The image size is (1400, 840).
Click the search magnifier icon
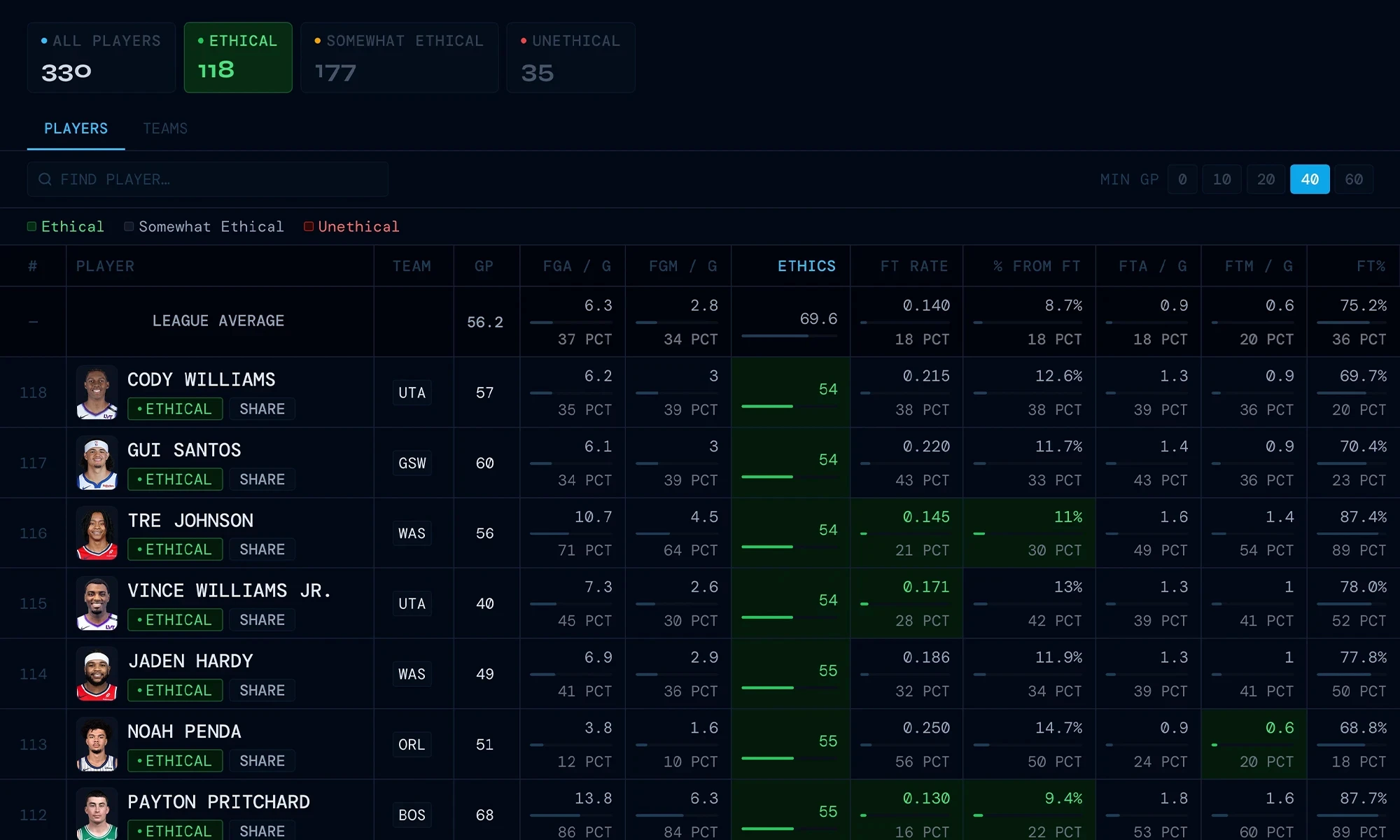point(45,179)
